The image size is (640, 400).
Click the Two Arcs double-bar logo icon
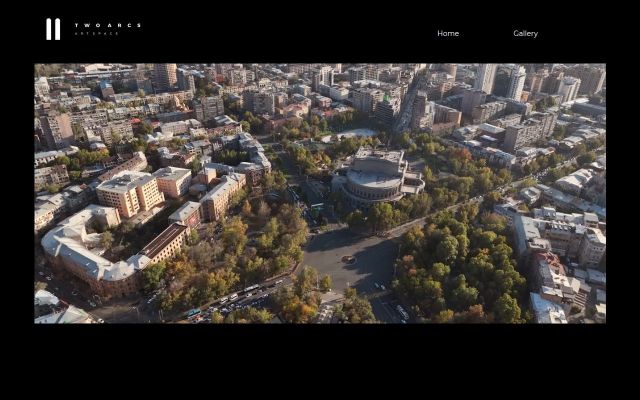click(53, 29)
